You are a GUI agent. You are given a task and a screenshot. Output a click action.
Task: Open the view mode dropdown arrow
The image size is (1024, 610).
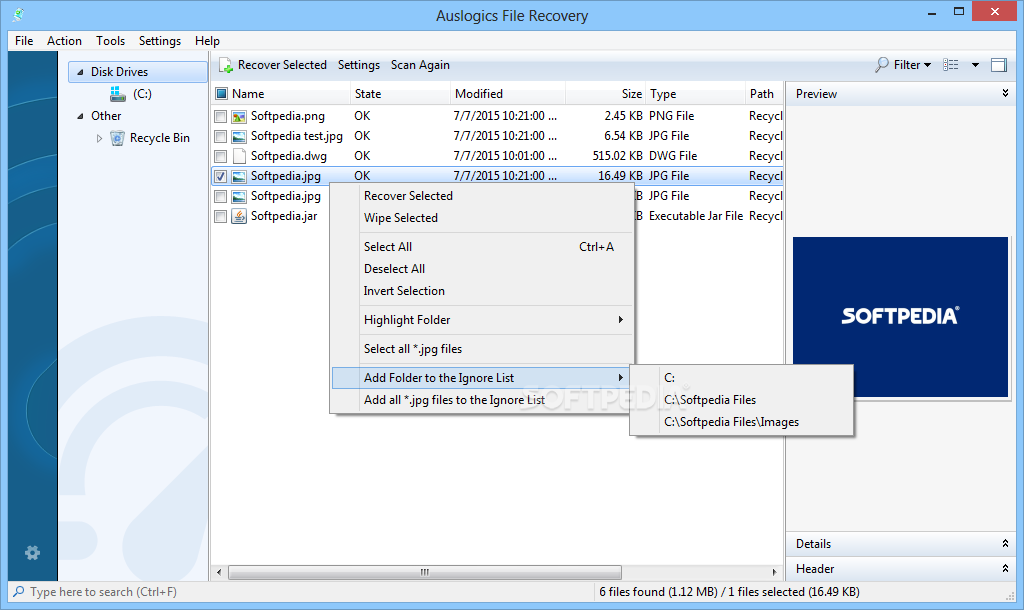point(975,65)
